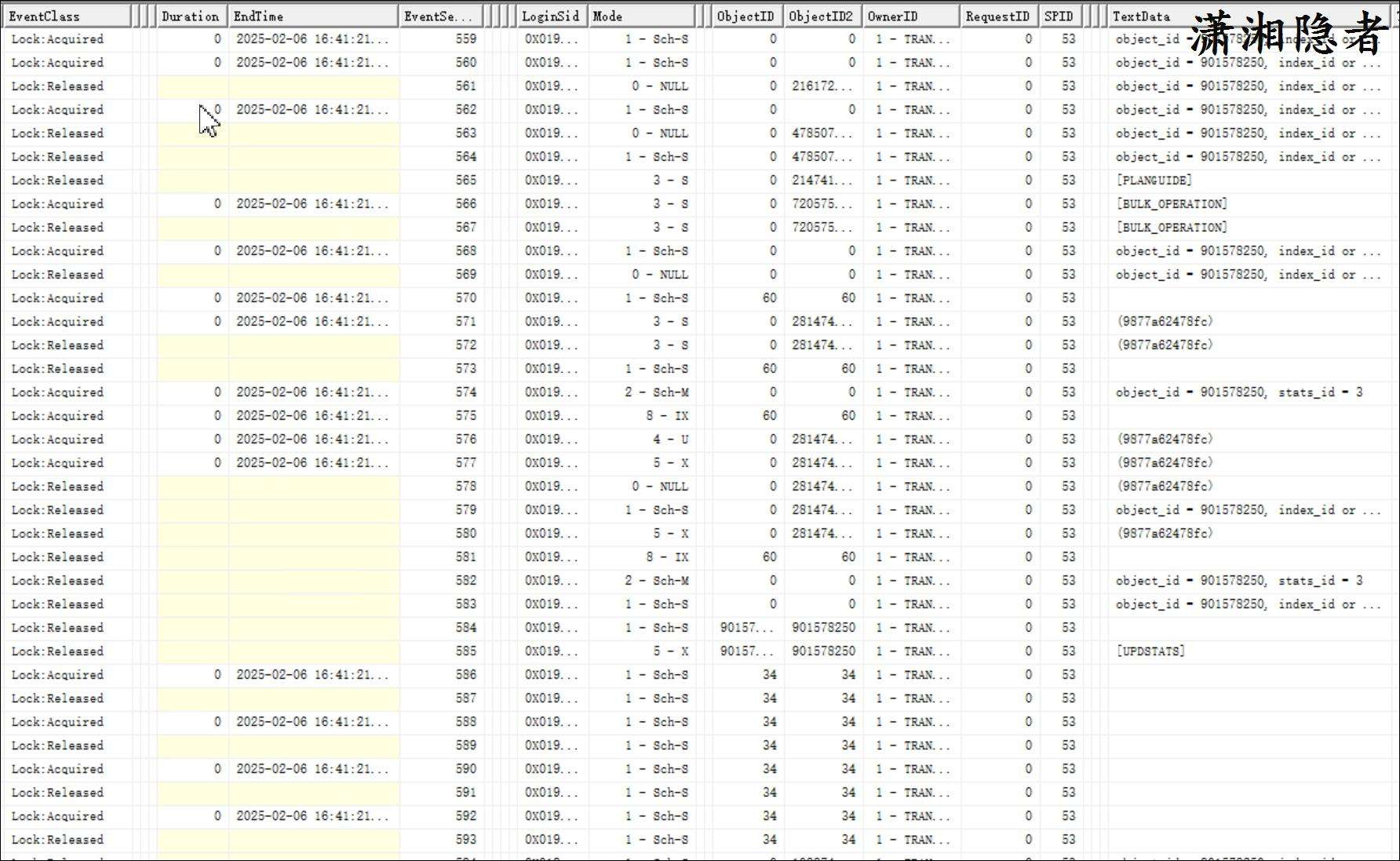Click the Duration column header
The height and width of the screenshot is (861, 1400).
pyautogui.click(x=190, y=16)
